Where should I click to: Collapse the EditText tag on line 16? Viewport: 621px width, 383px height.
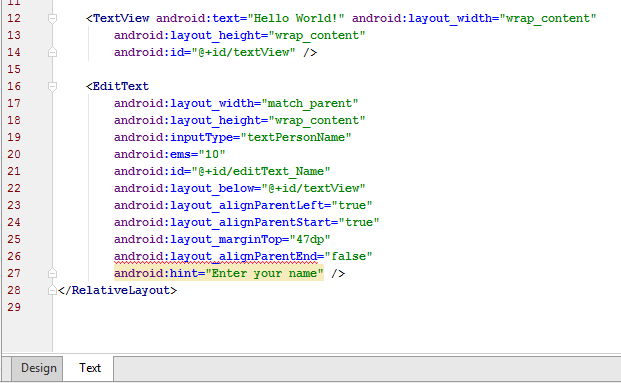(52, 86)
